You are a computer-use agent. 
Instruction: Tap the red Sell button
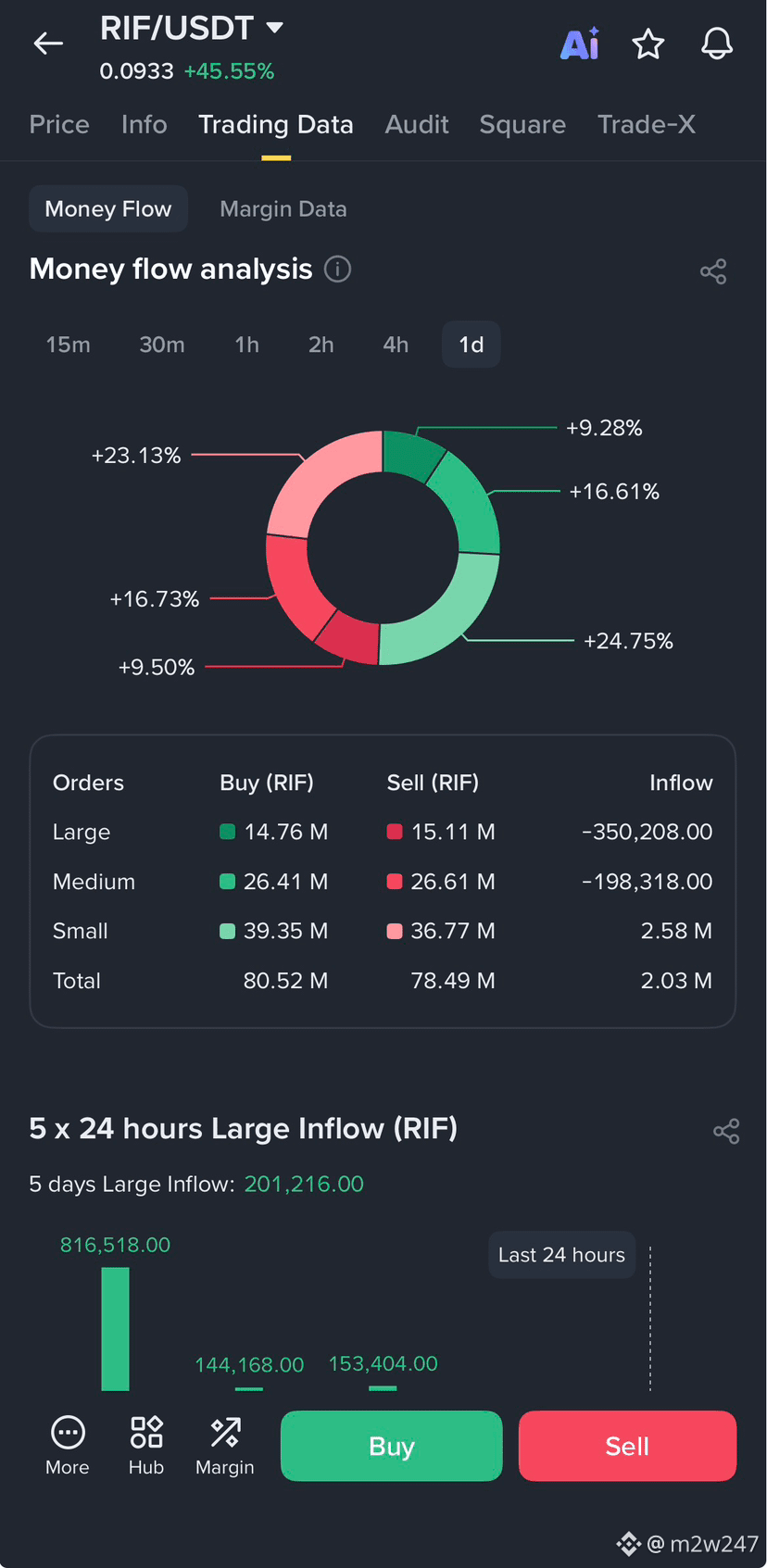[628, 1446]
